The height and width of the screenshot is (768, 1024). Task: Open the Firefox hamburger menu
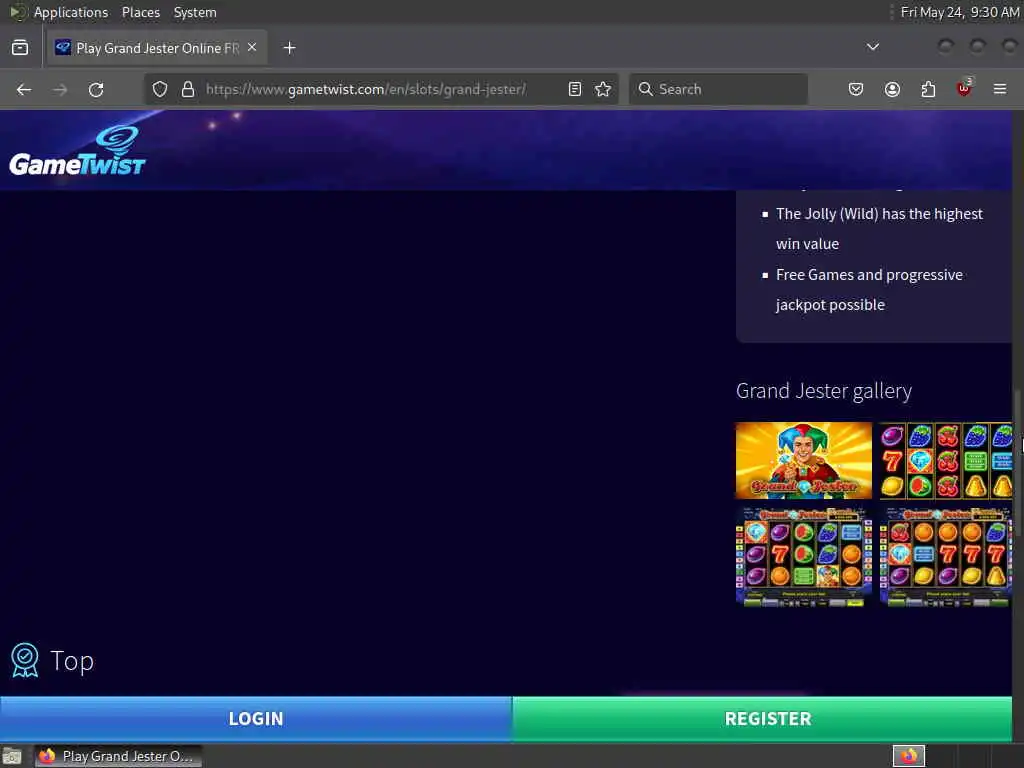(1000, 89)
